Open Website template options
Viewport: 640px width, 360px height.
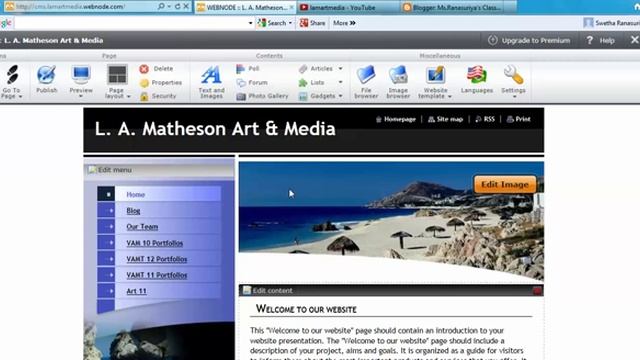[435, 82]
